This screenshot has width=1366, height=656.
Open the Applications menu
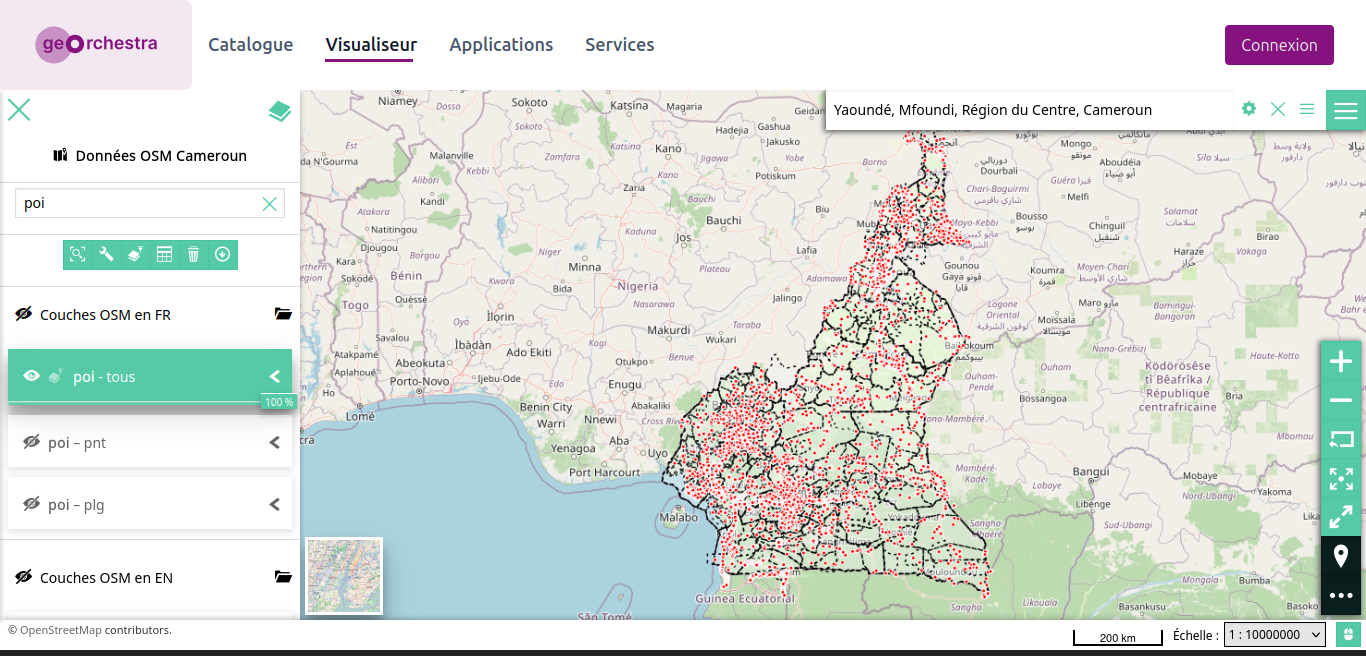(501, 44)
